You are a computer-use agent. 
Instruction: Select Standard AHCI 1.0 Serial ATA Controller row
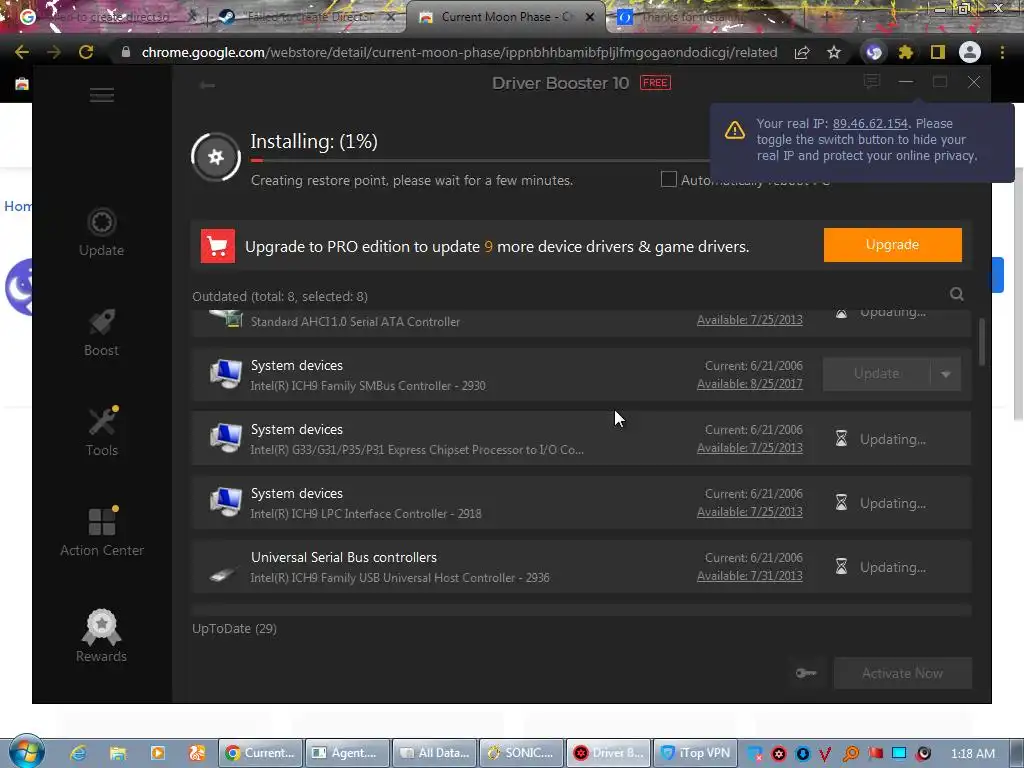coord(581,323)
